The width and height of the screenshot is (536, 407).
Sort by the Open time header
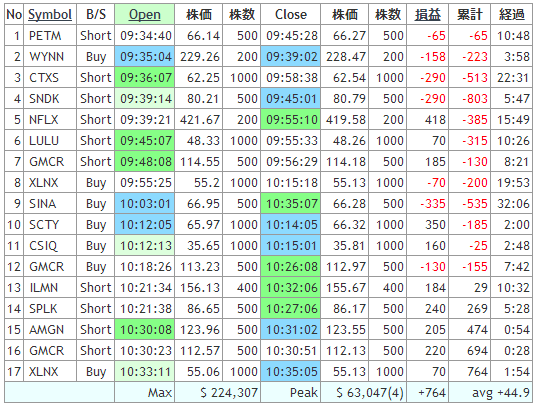click(x=145, y=14)
